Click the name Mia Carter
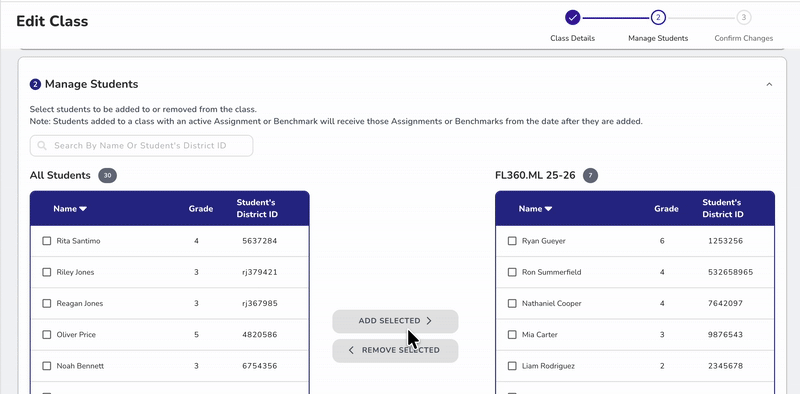The image size is (800, 394). 540,335
